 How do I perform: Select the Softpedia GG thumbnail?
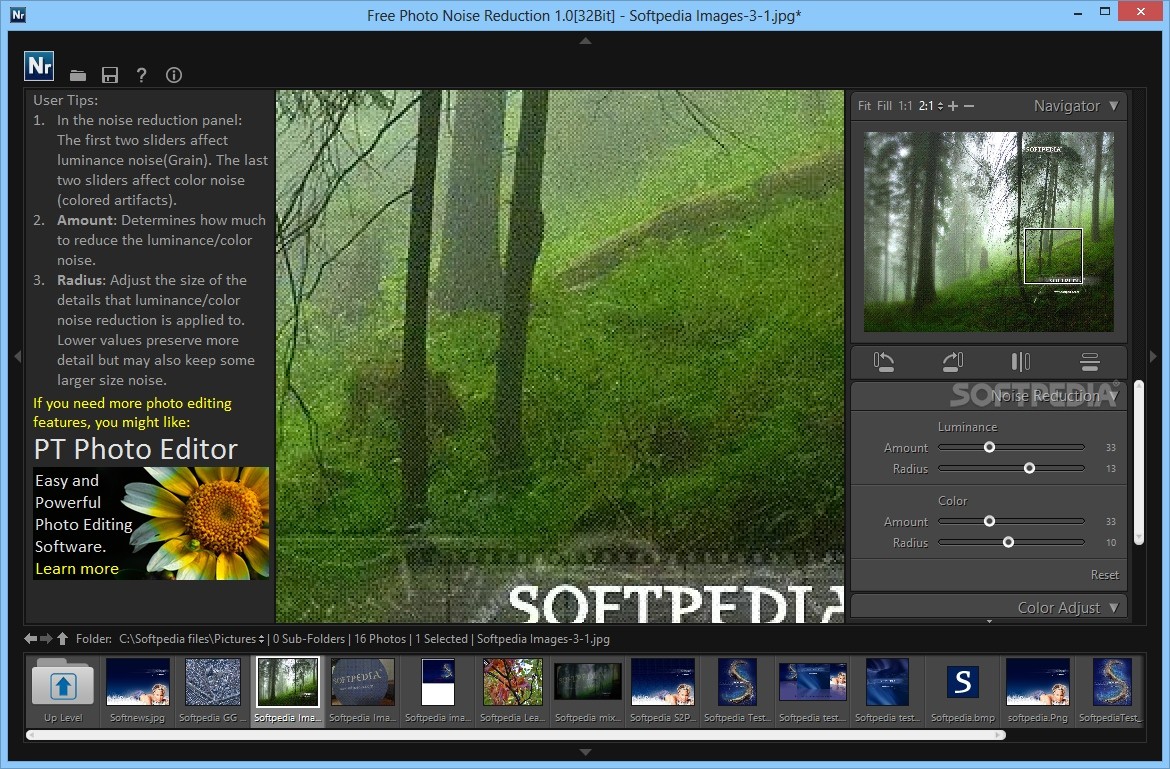212,689
